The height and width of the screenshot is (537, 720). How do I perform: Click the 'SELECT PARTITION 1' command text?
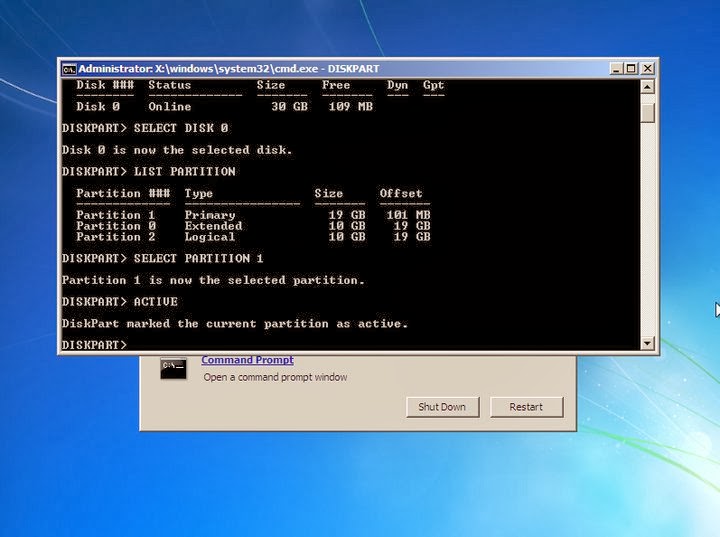point(198,258)
